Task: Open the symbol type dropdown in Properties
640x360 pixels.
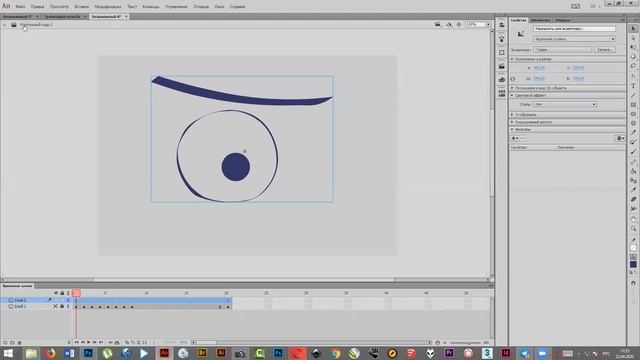Action: click(574, 39)
